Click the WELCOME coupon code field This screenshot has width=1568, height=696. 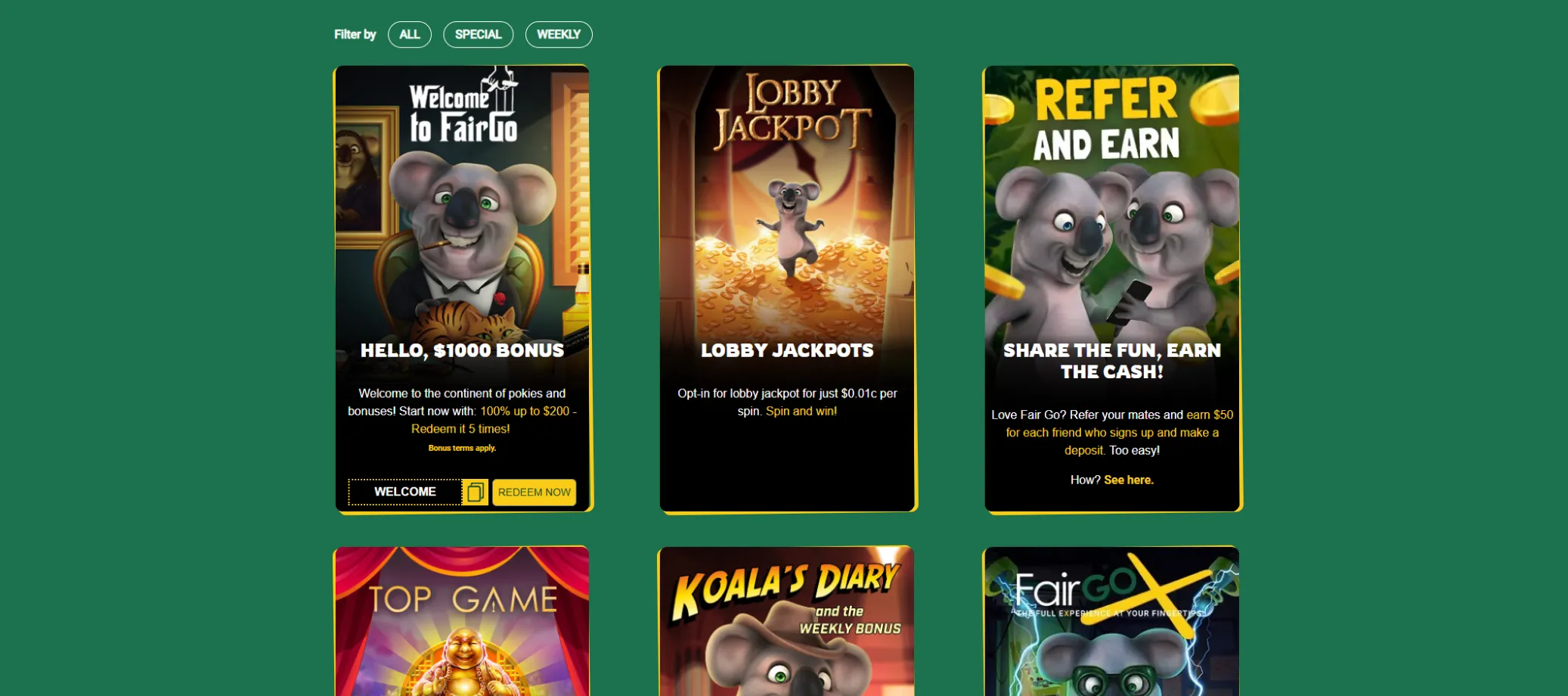[x=405, y=492]
